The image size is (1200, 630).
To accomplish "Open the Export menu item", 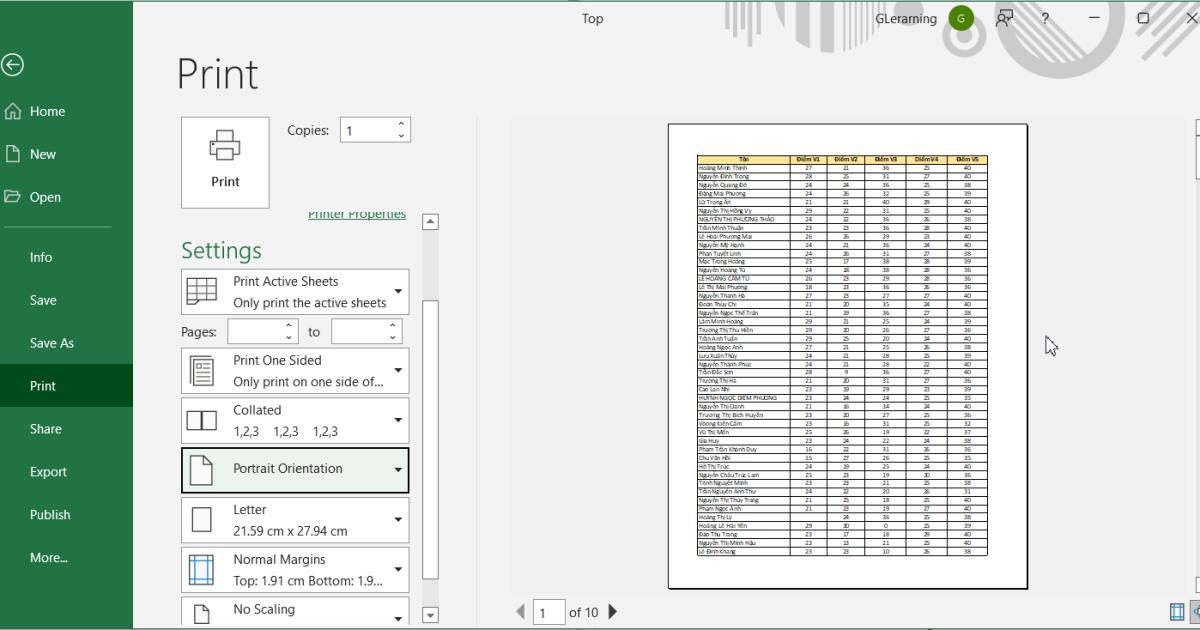I will click(x=48, y=472).
